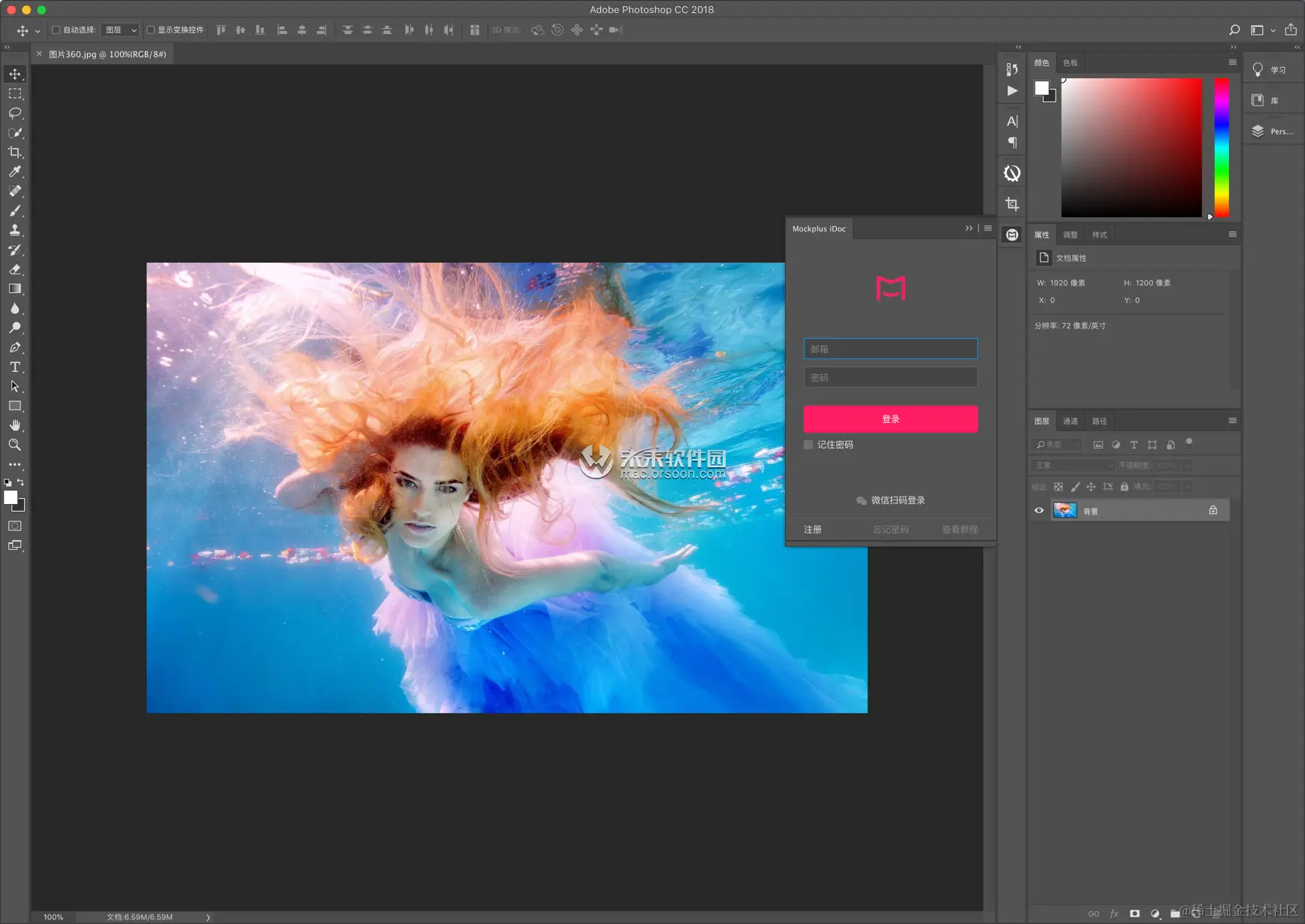Viewport: 1305px width, 924px height.
Task: Swap foreground and background colors
Action: 21,482
